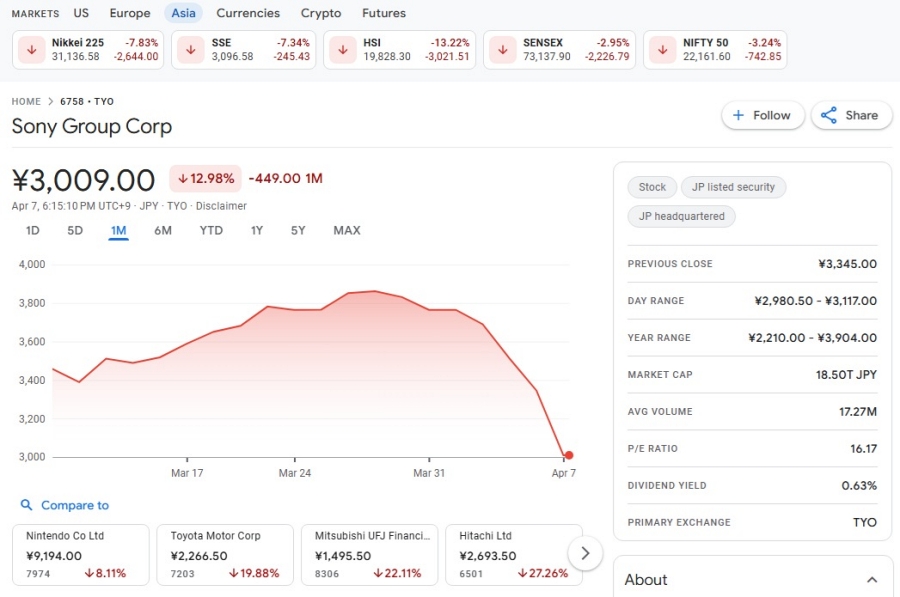The height and width of the screenshot is (597, 900).
Task: Switch chart to MAX range
Action: 347,230
